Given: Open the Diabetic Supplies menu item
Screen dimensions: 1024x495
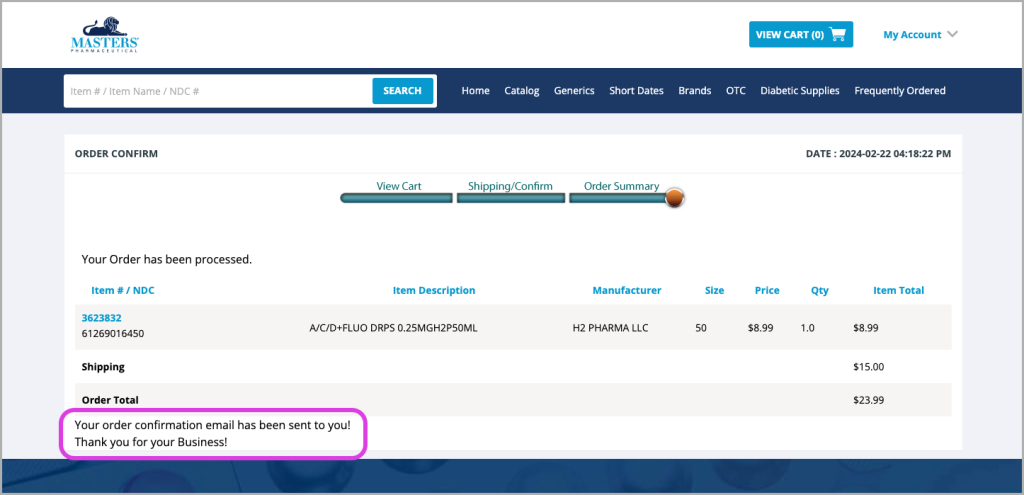Looking at the screenshot, I should 800,91.
